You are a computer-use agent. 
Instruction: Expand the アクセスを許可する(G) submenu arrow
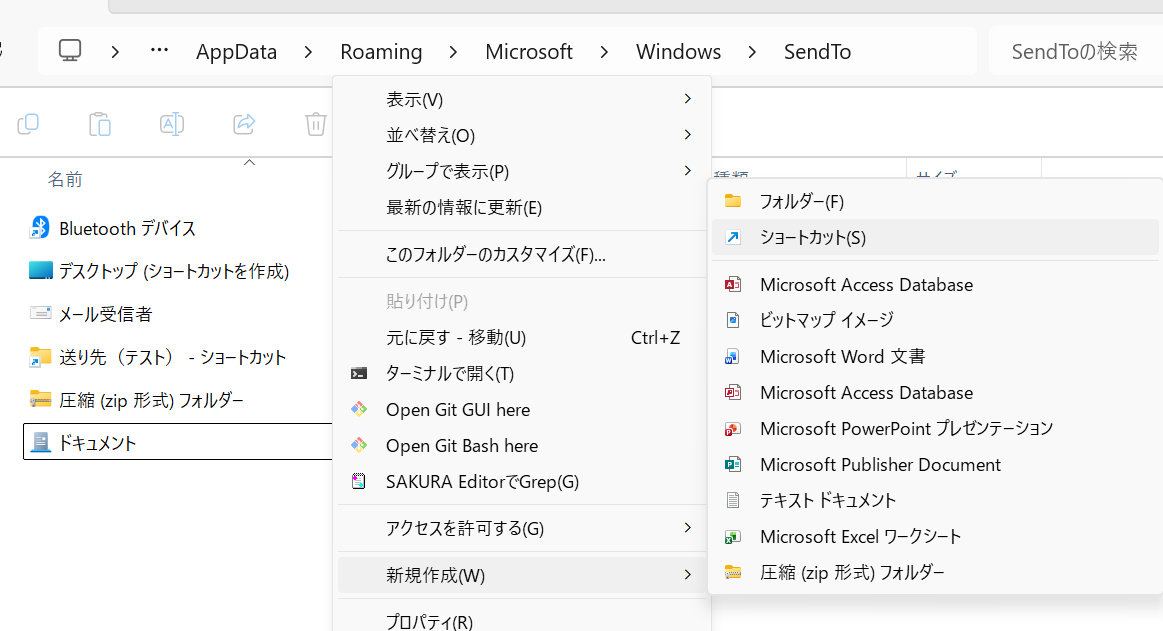click(688, 527)
